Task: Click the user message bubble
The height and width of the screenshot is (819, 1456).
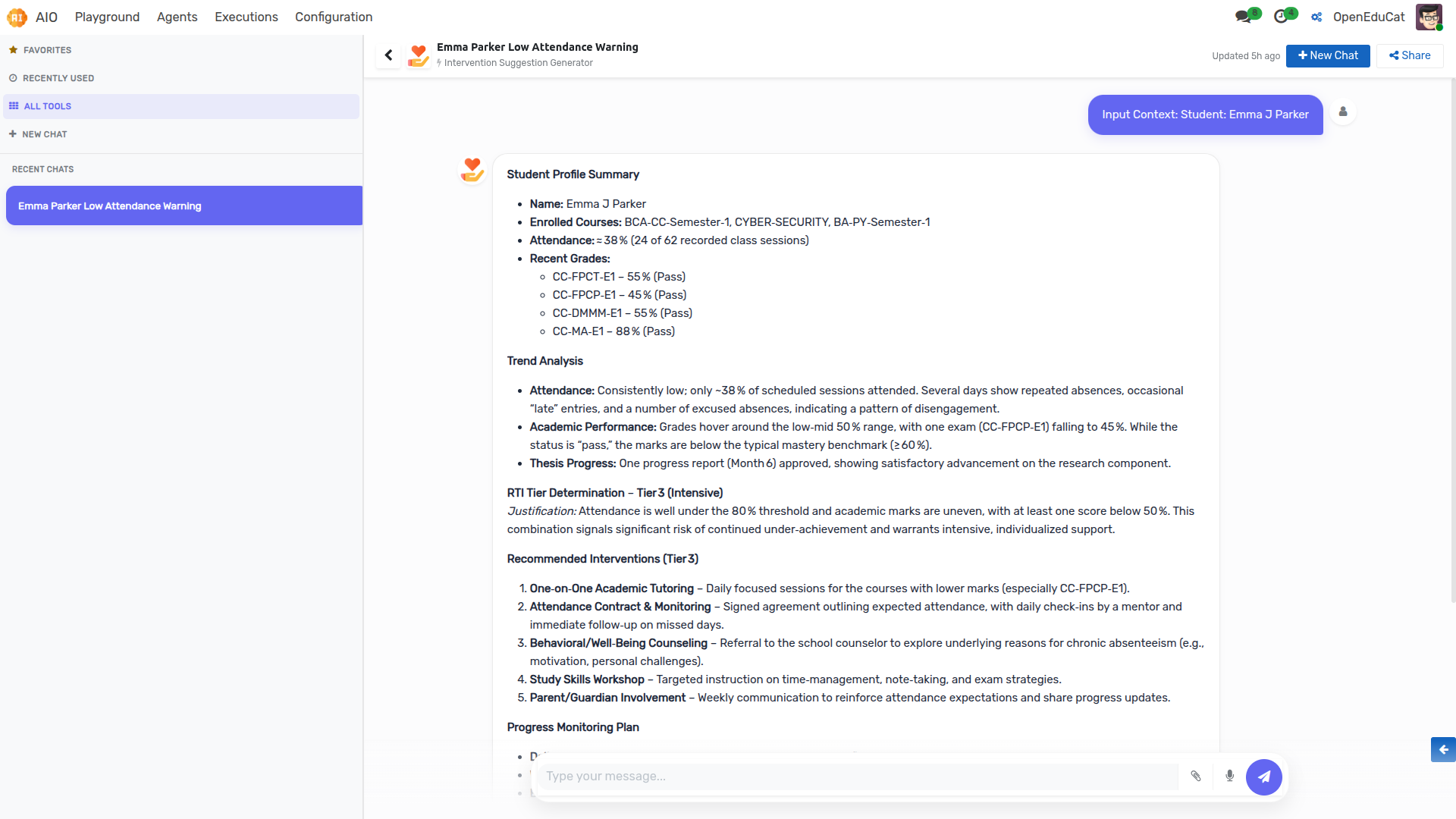Action: click(x=1205, y=115)
